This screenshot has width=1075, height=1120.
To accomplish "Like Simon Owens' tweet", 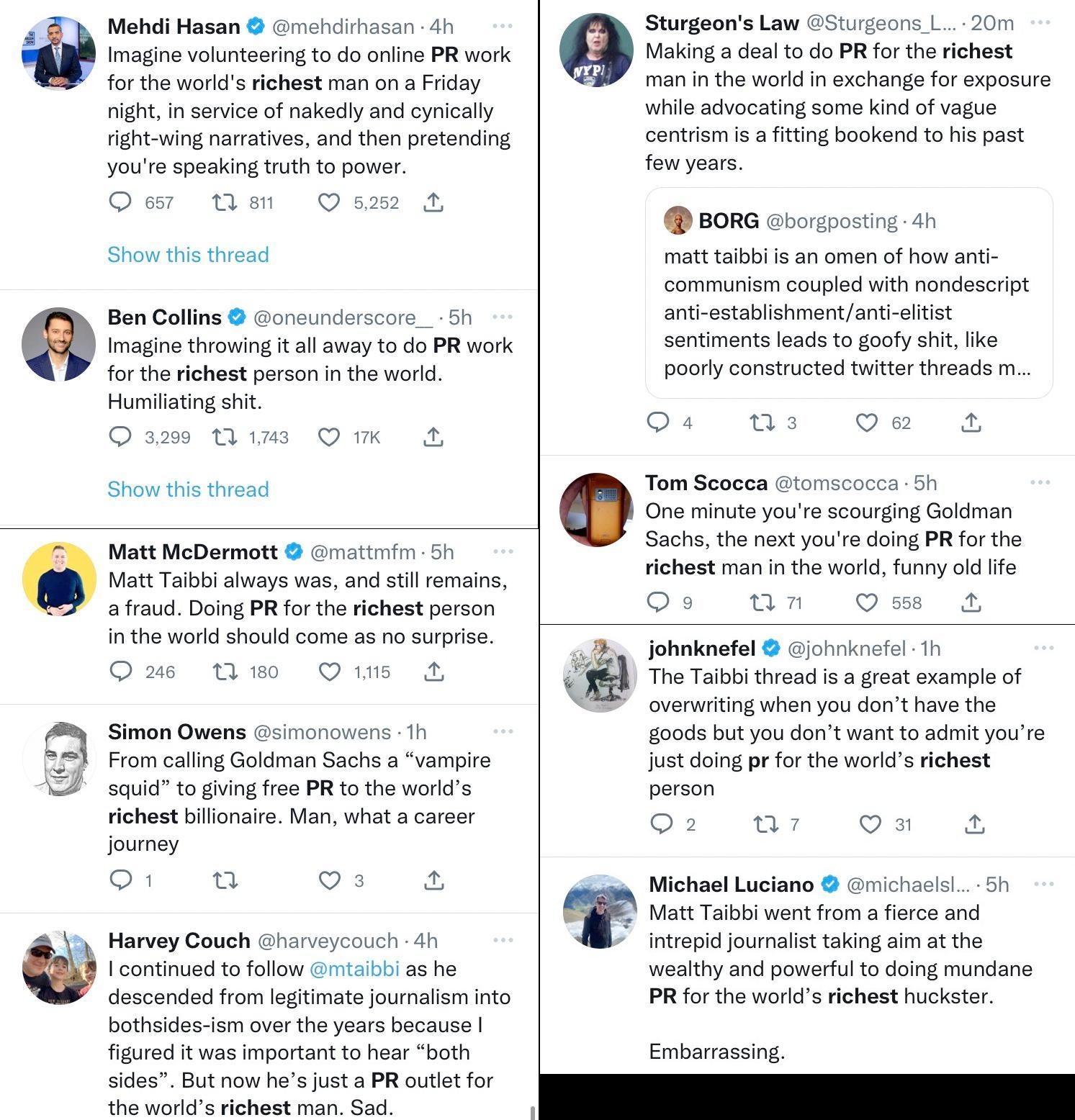I will [x=330, y=880].
